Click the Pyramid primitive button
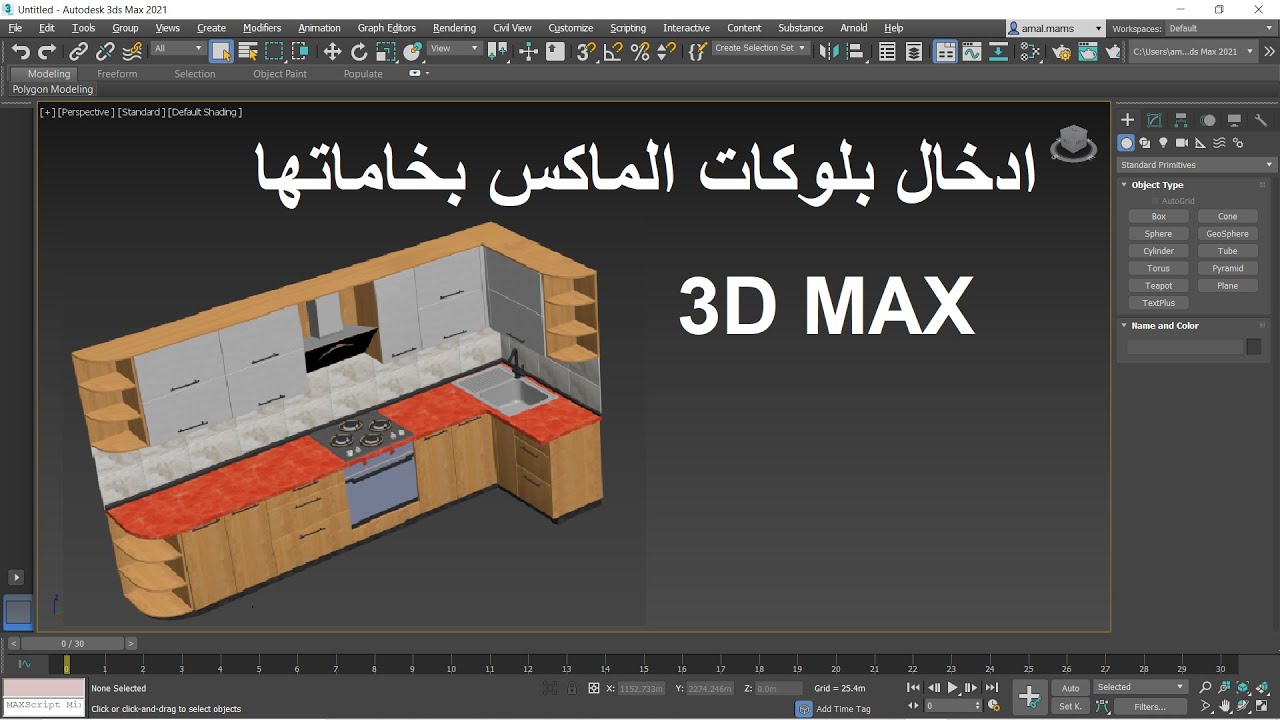Image resolution: width=1280 pixels, height=720 pixels. coord(1227,268)
